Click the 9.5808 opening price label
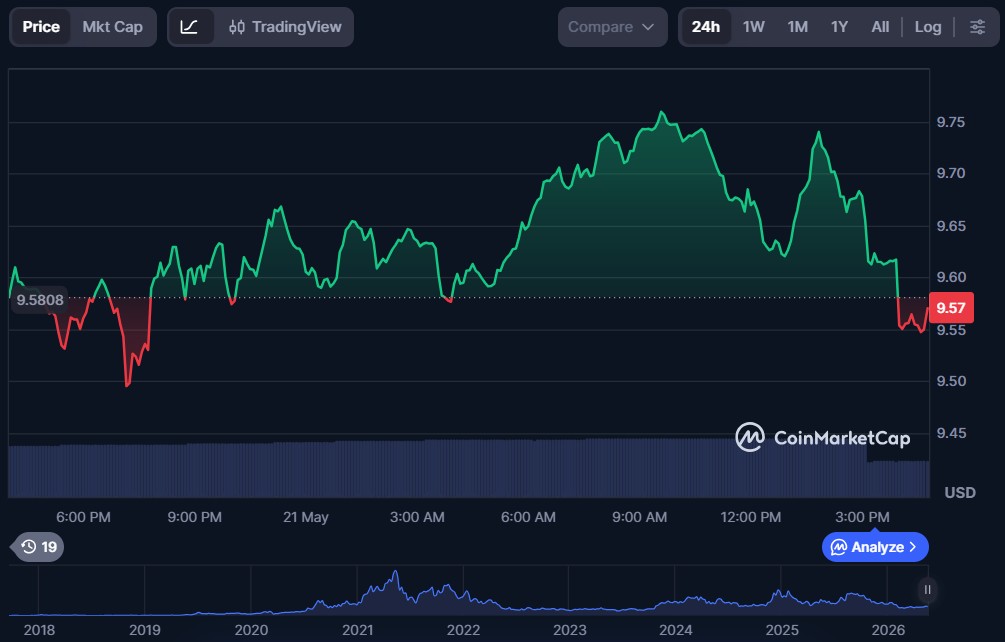The width and height of the screenshot is (1005, 642). pos(40,300)
